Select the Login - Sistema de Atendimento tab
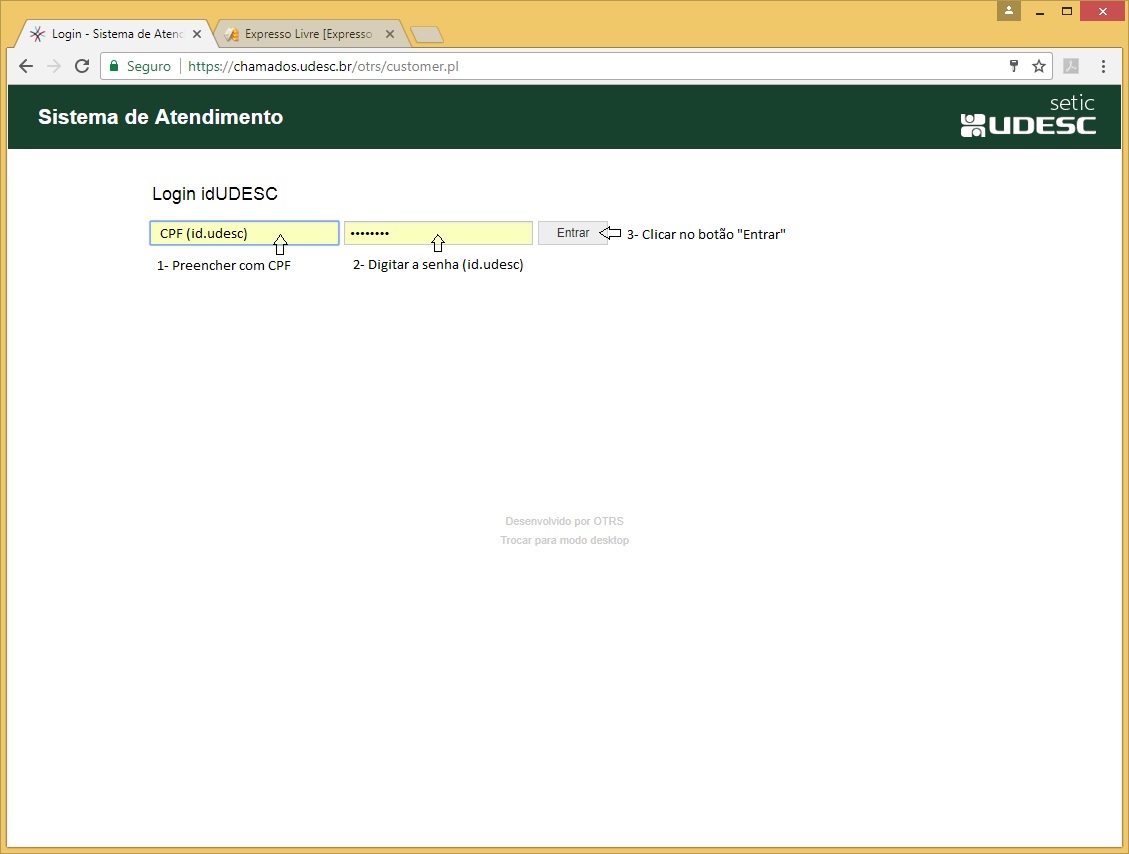The image size is (1129, 854). 115,34
